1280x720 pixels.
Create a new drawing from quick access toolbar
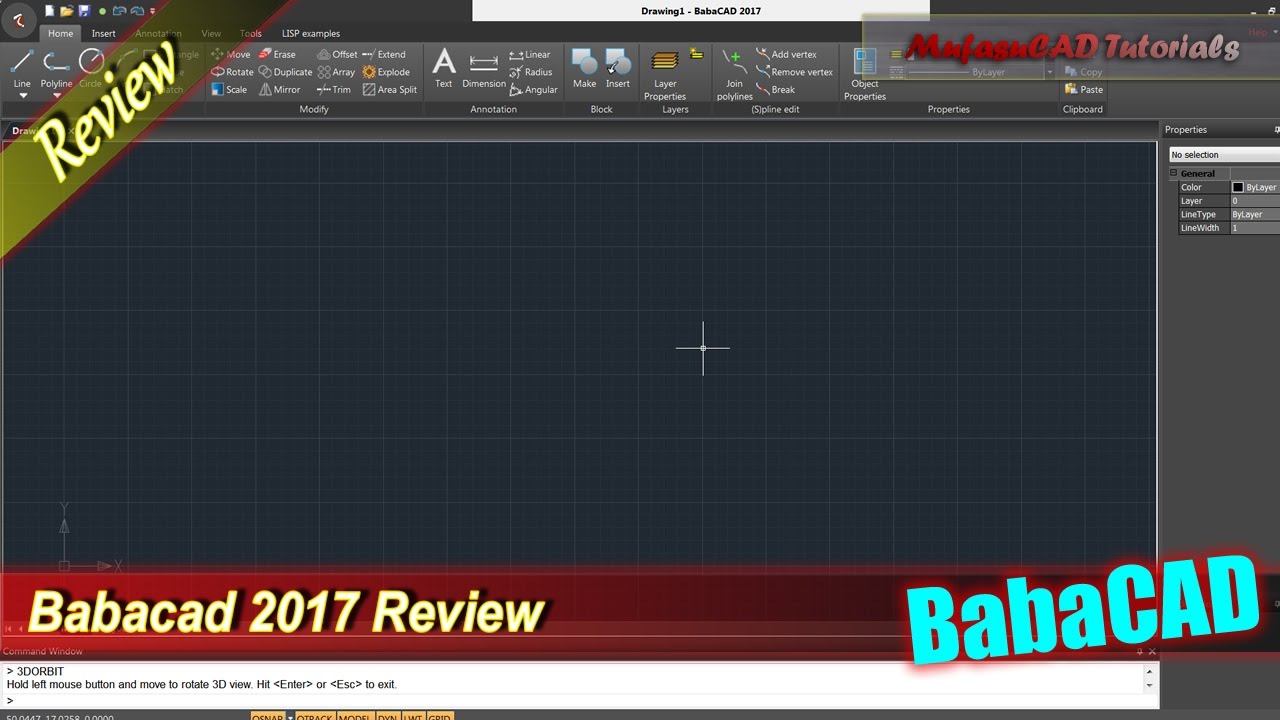coord(50,11)
